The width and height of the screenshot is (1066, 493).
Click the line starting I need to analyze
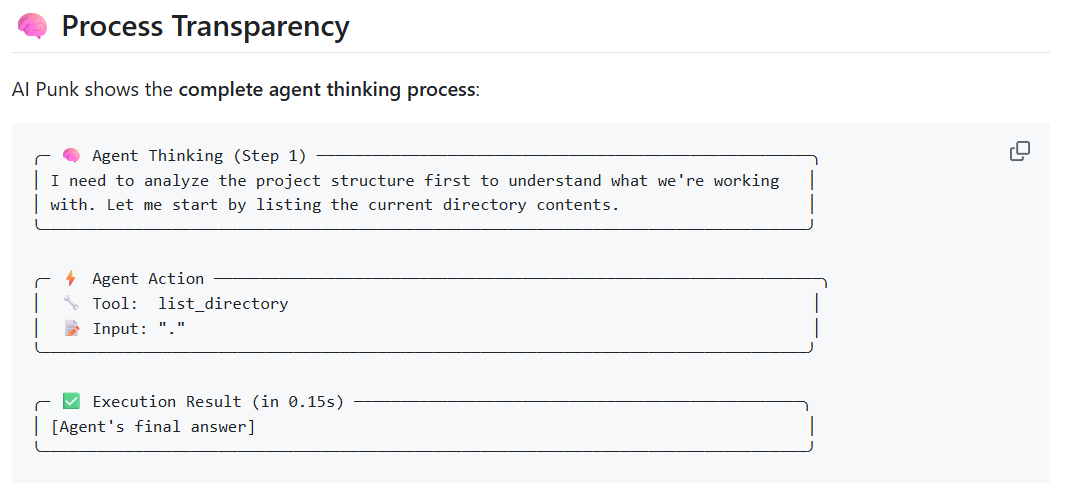coord(415,181)
